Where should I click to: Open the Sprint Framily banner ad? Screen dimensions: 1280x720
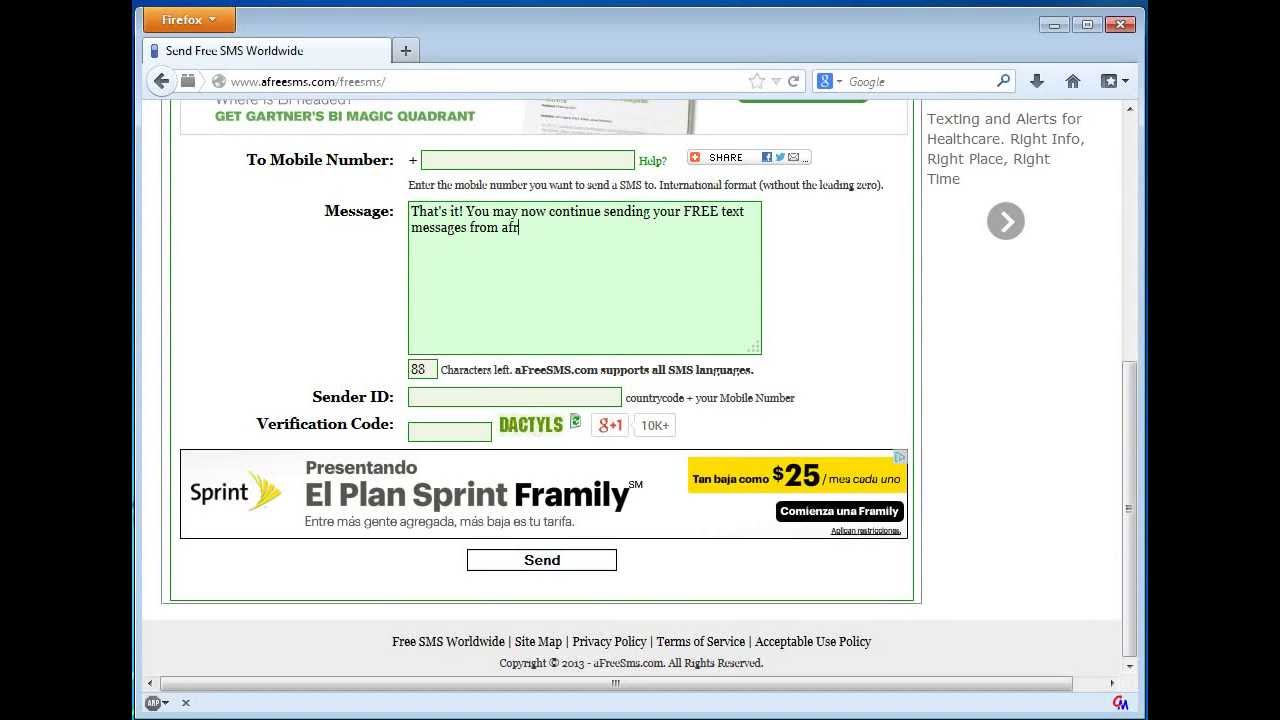click(x=543, y=494)
